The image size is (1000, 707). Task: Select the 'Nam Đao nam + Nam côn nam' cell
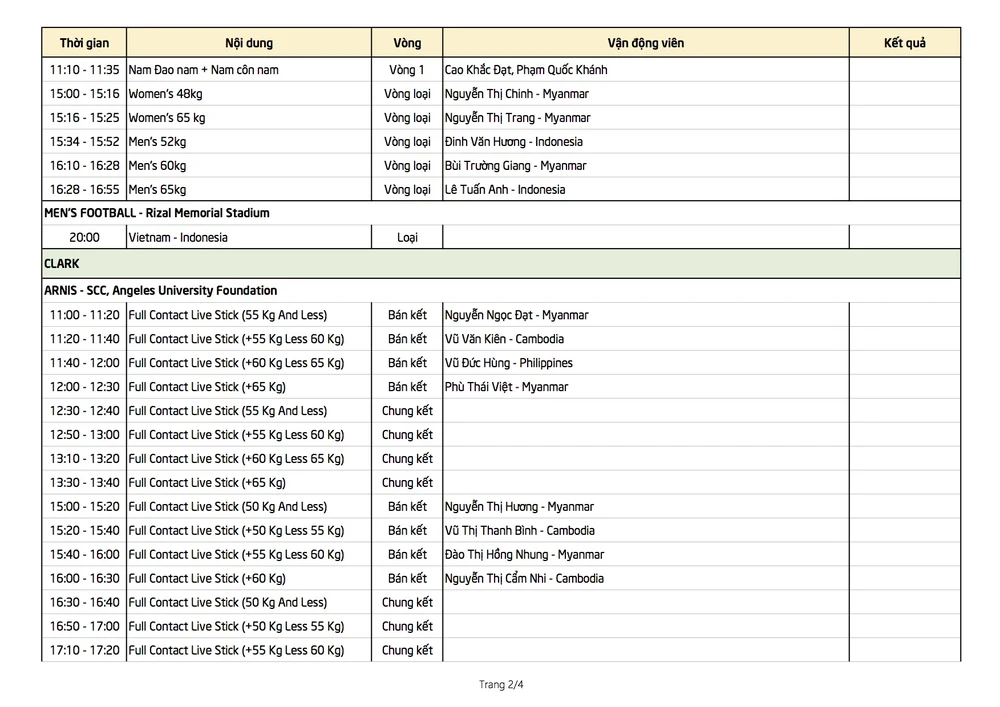point(204,70)
